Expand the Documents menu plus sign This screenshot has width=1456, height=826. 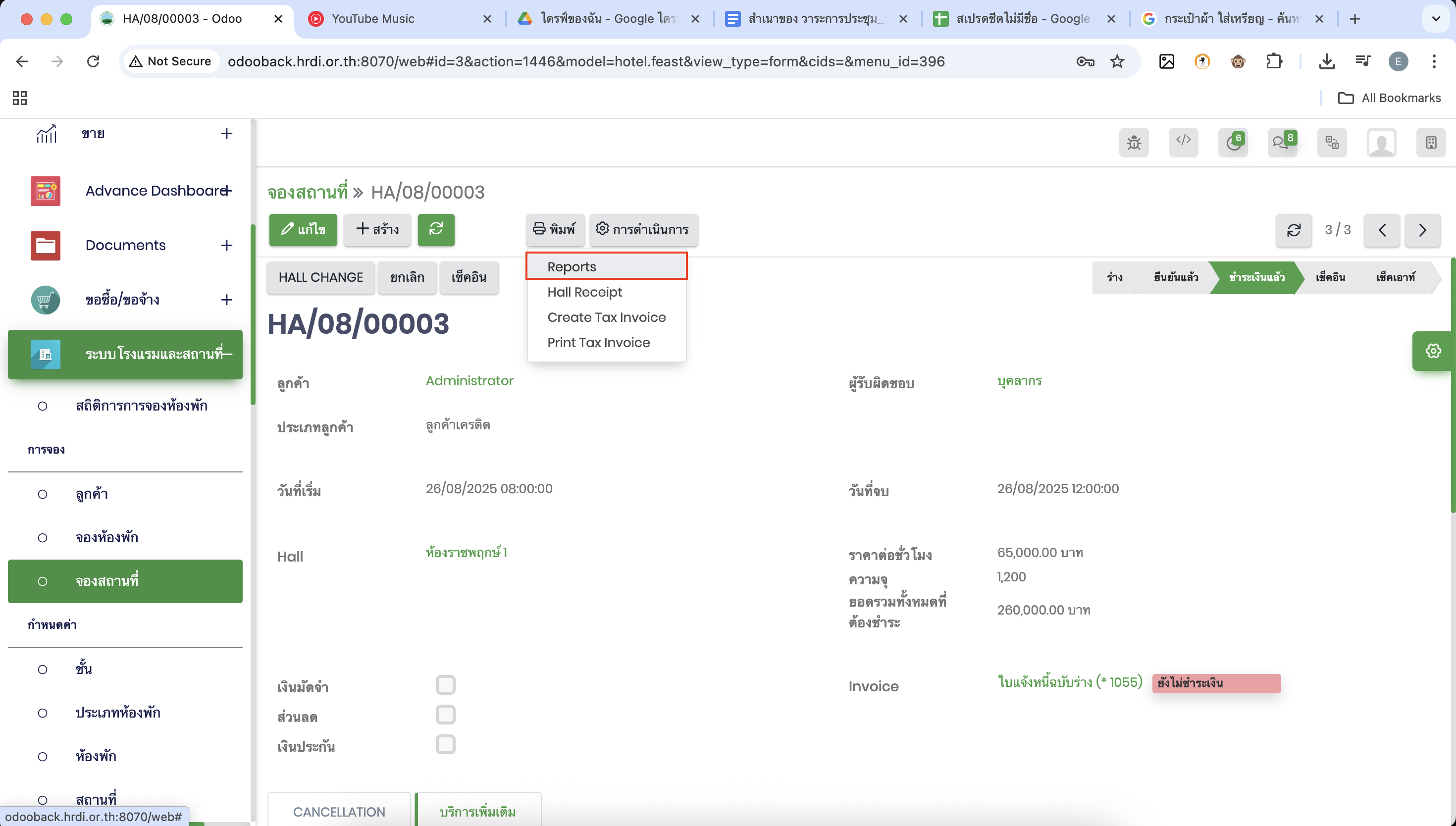pyautogui.click(x=226, y=245)
